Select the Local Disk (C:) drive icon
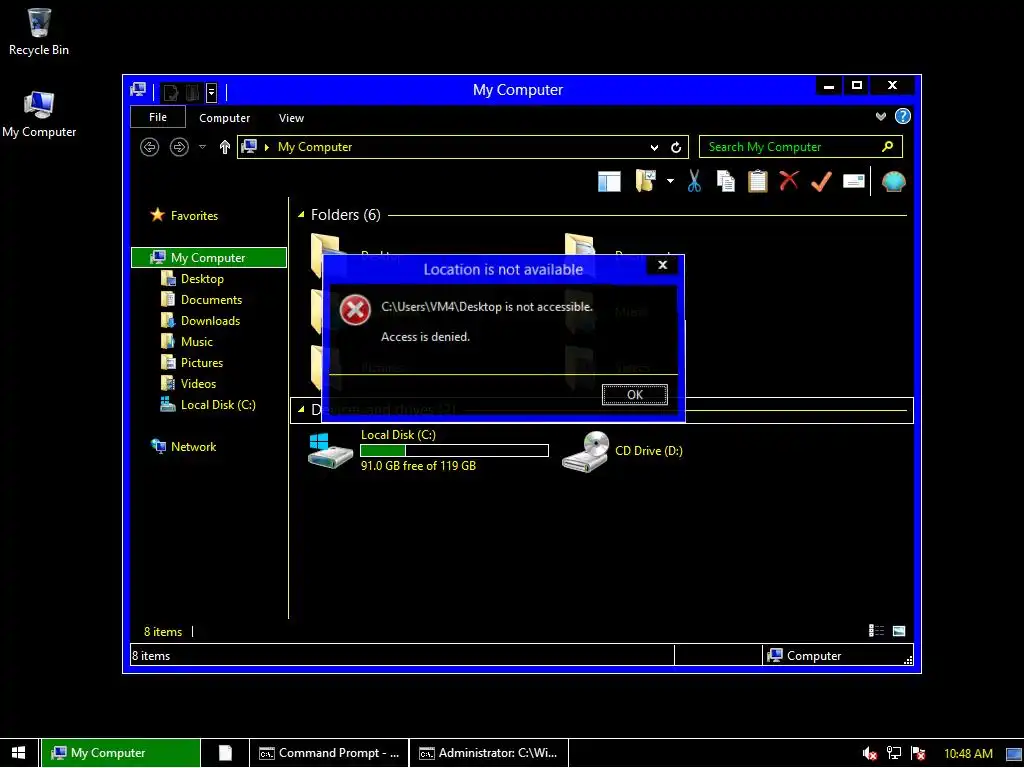The image size is (1024, 768). pyautogui.click(x=330, y=449)
